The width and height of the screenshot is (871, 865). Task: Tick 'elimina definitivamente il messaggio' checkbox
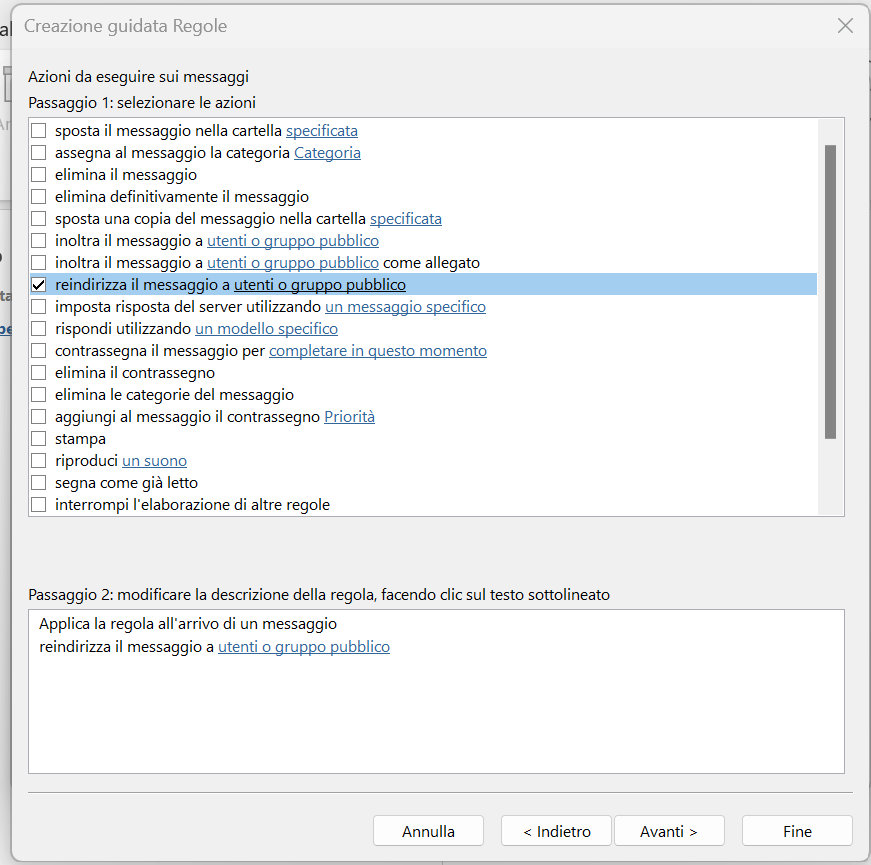38,197
